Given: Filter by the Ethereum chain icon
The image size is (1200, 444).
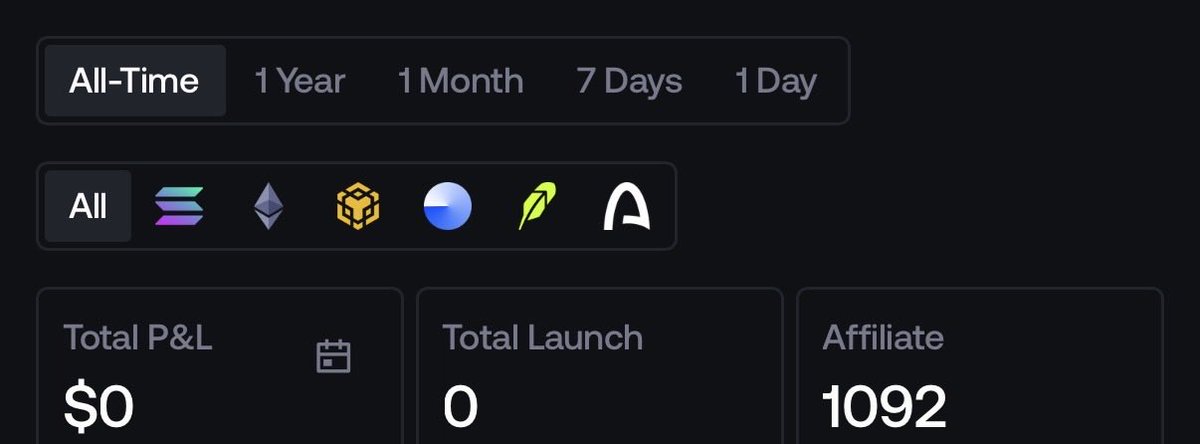Looking at the screenshot, I should point(267,207).
